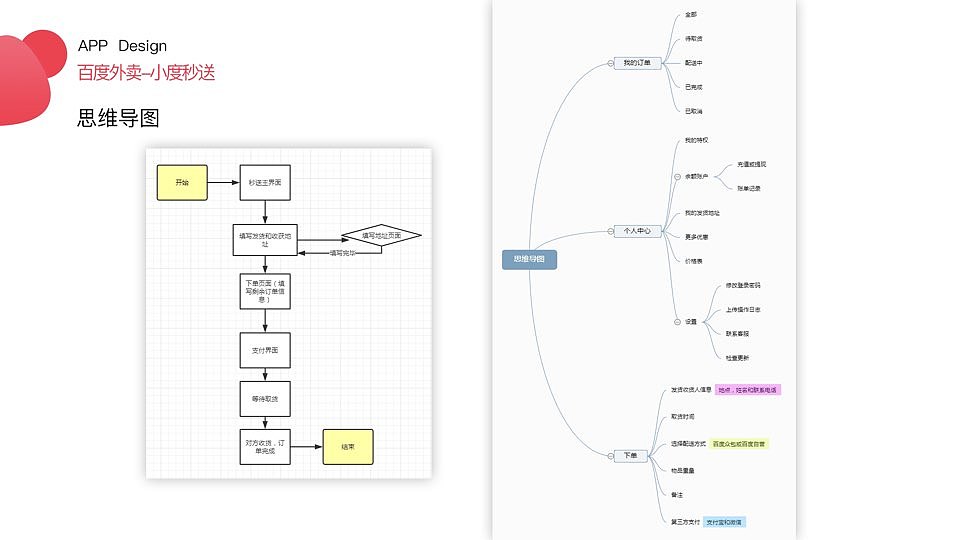Screen dimensions: 960x540
Task: Select the 余额账户 node text
Action: (697, 177)
